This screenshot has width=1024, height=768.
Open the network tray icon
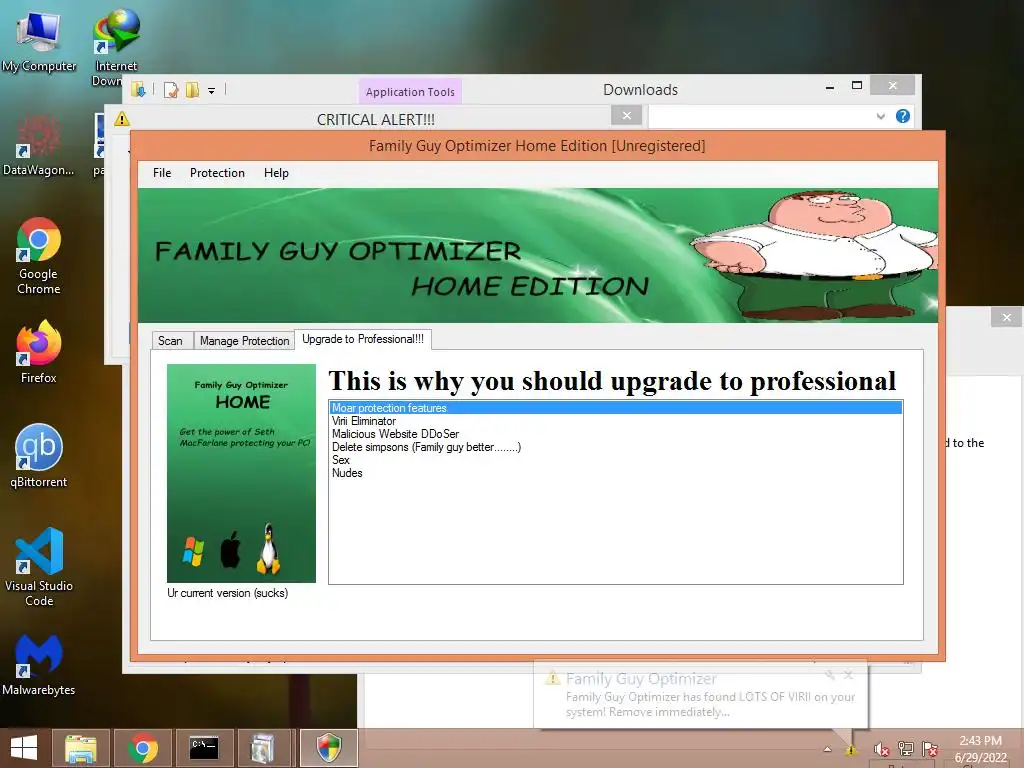click(906, 749)
